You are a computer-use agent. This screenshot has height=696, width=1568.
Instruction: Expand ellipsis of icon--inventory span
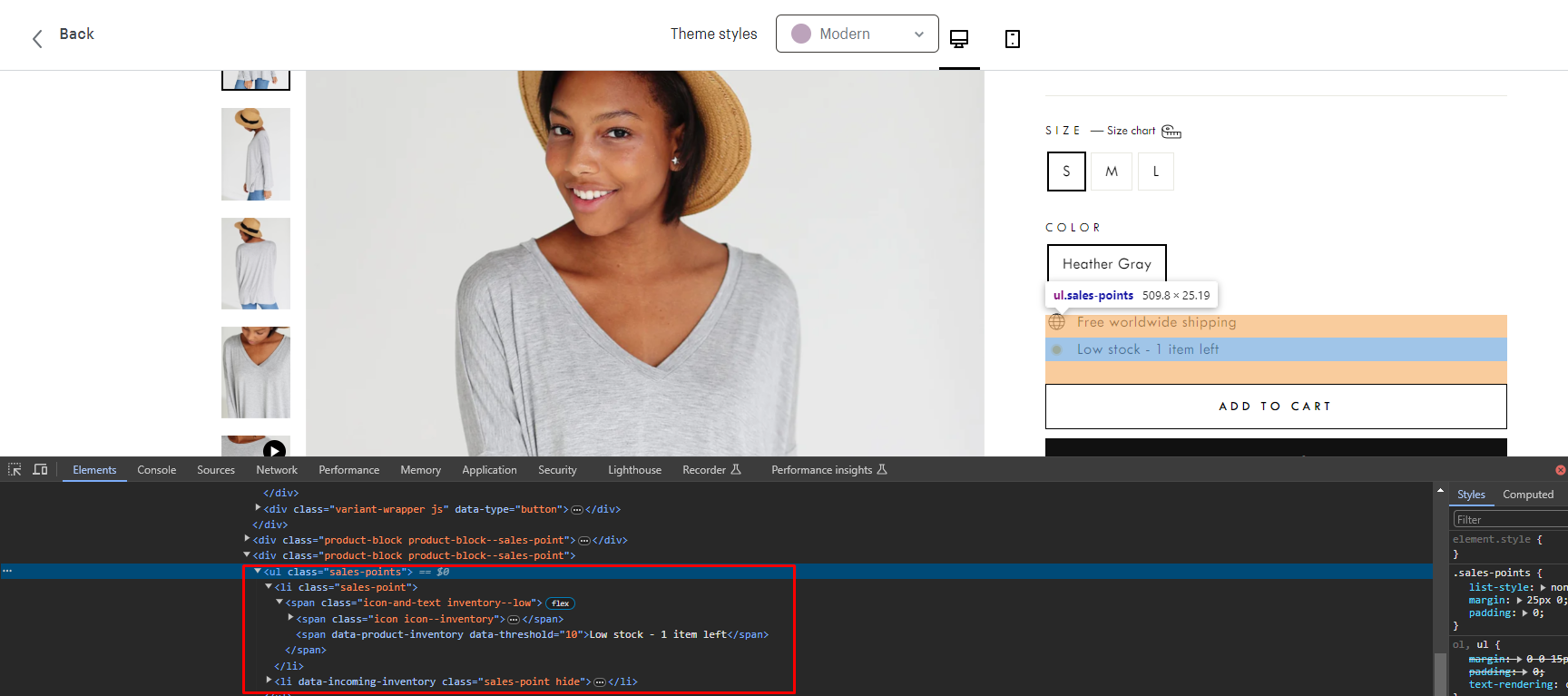[514, 620]
